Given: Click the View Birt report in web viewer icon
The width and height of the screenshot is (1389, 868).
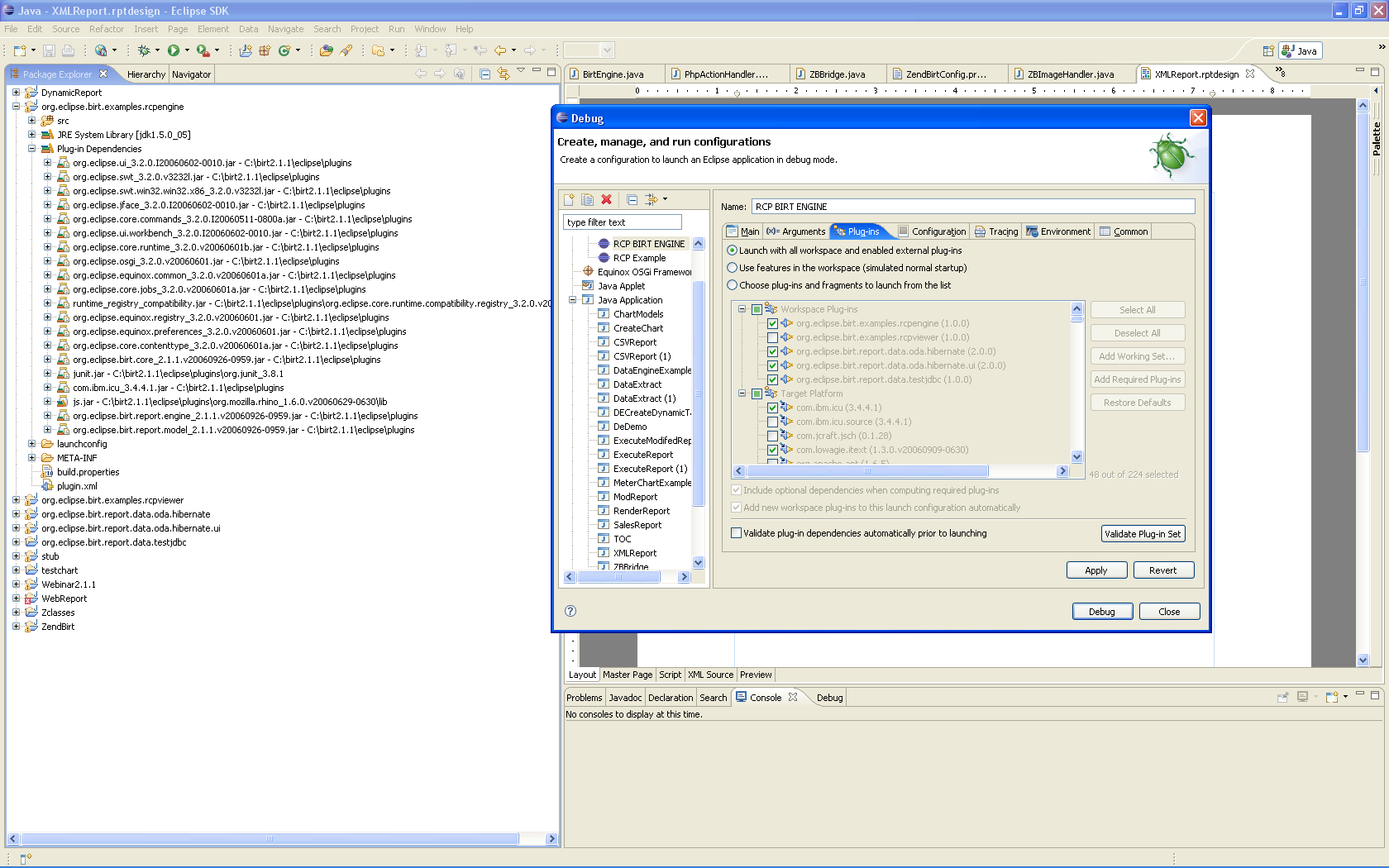Looking at the screenshot, I should tap(100, 50).
